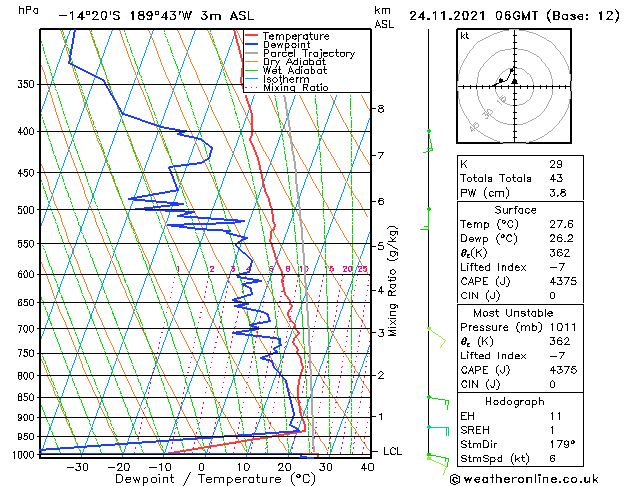Click the Dewpoint / Temperature axis title
Image resolution: width=629 pixels, height=486 pixels.
pos(201,479)
